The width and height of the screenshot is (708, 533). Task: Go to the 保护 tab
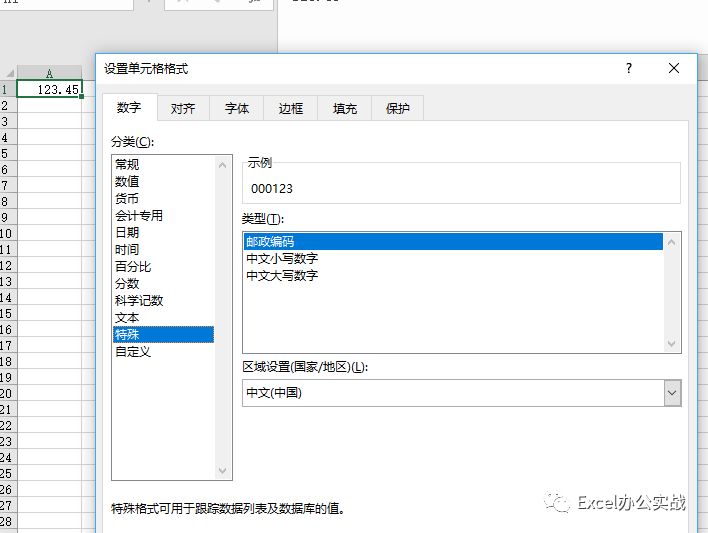click(397, 108)
